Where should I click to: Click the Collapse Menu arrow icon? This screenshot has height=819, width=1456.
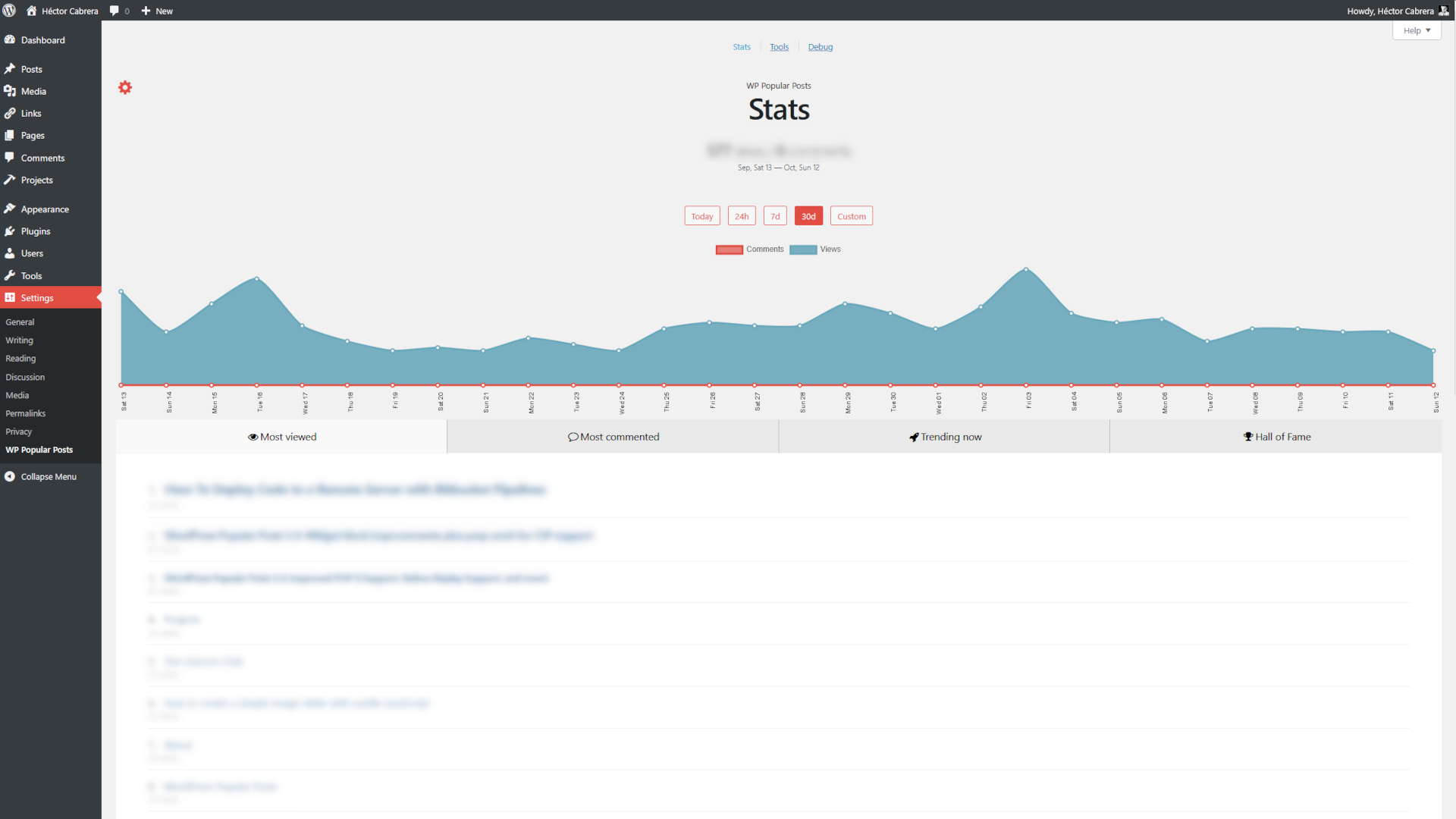(10, 477)
